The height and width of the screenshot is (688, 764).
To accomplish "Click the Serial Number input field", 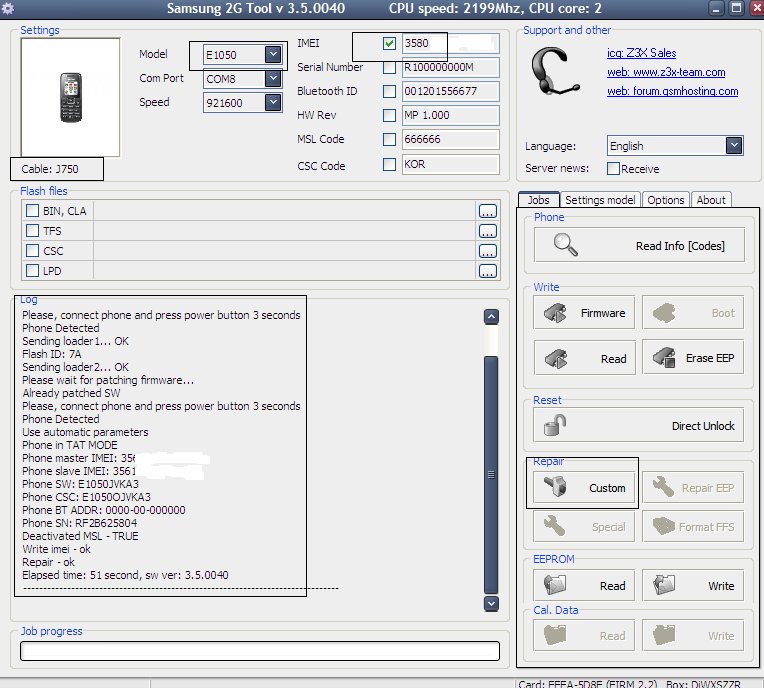I will click(450, 67).
